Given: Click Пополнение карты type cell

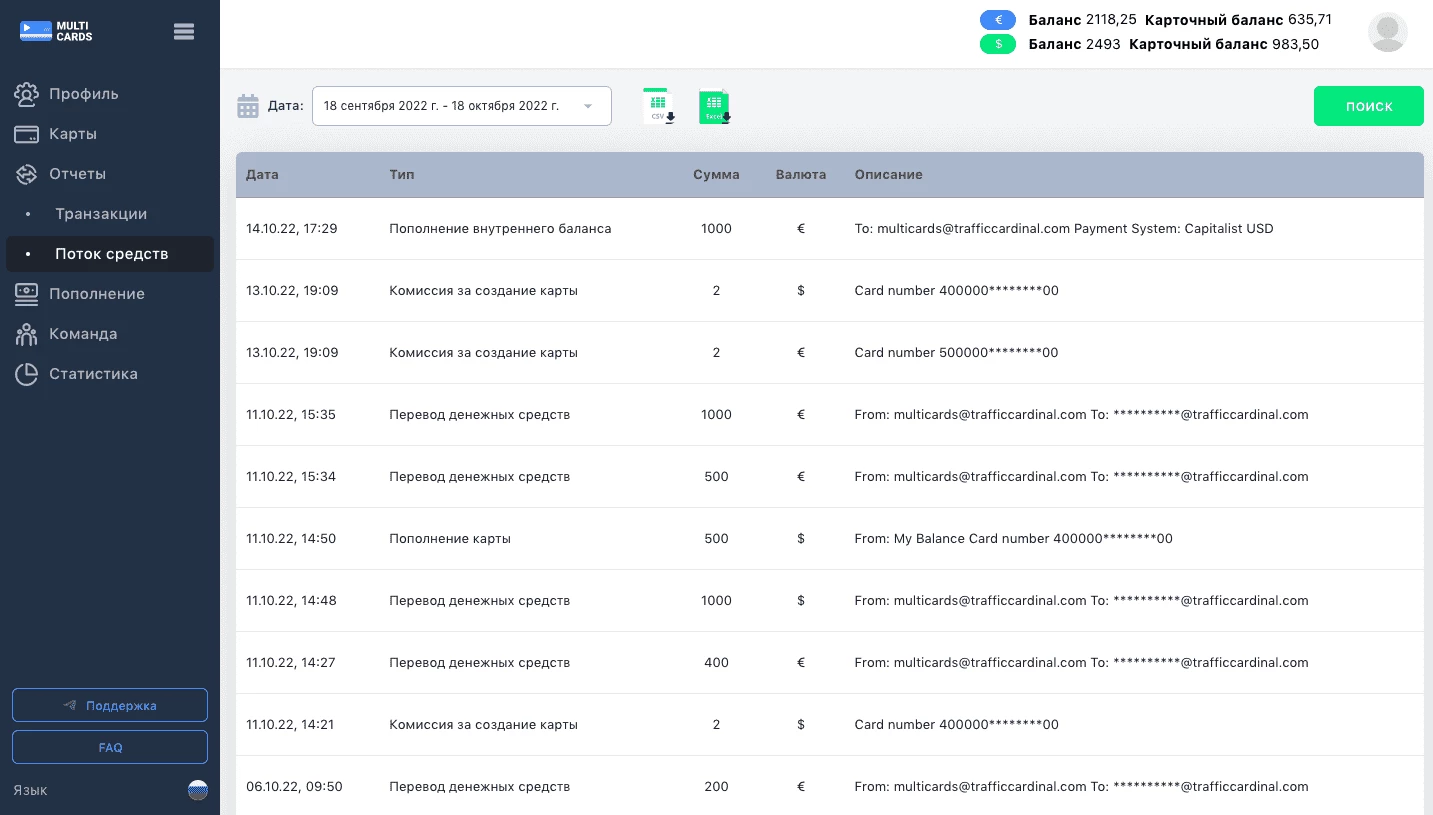Looking at the screenshot, I should [x=450, y=539].
